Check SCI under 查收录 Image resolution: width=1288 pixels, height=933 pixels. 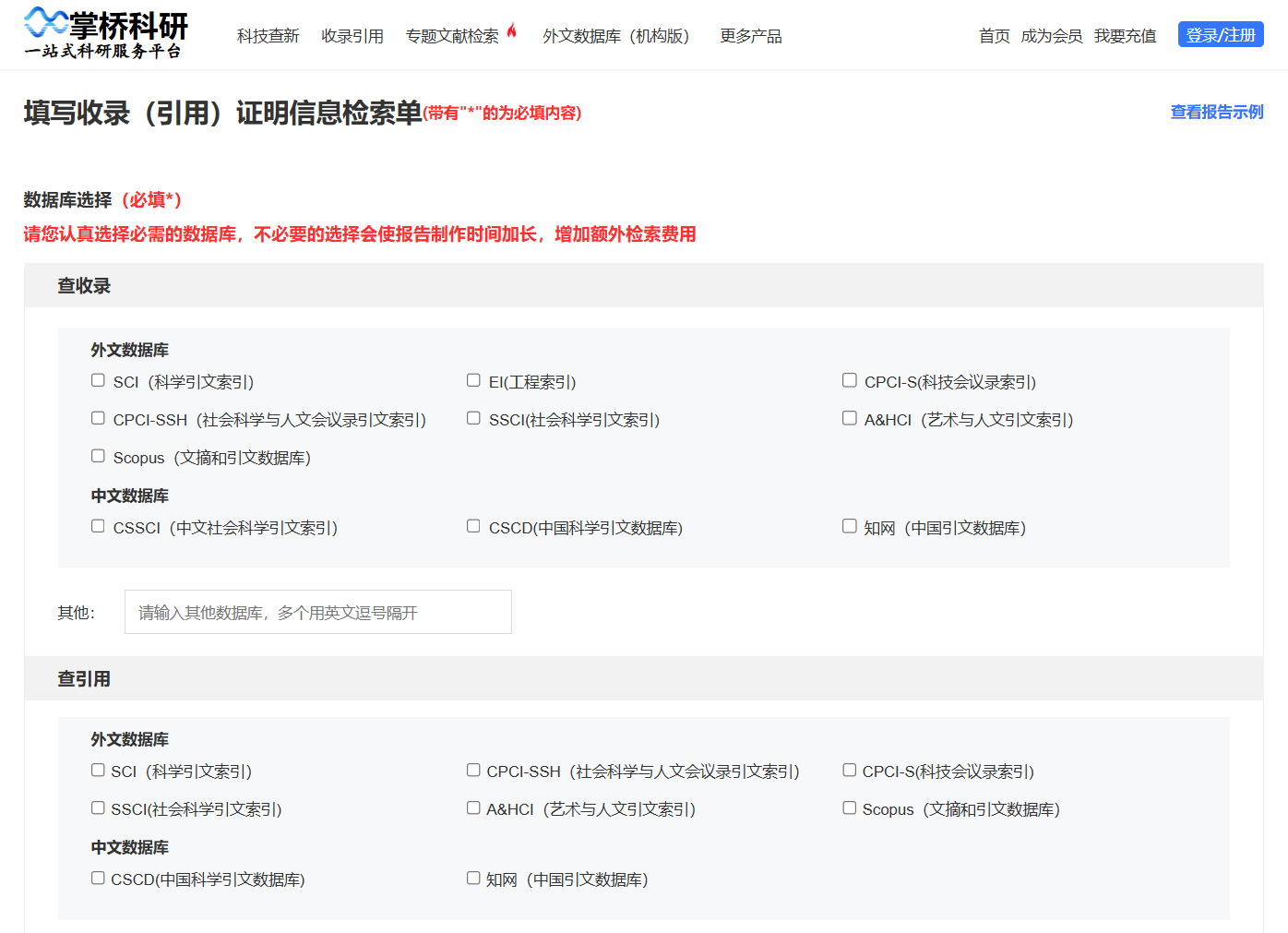pos(98,380)
